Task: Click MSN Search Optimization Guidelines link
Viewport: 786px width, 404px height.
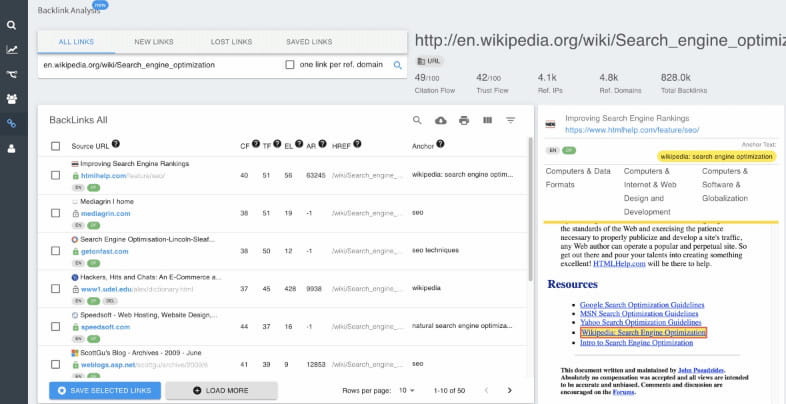Action: pos(639,314)
